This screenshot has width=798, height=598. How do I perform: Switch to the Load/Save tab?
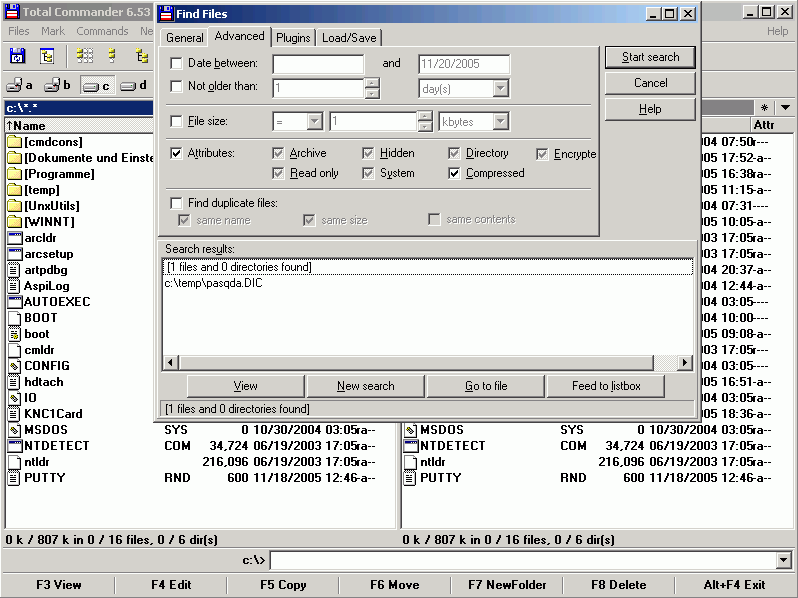(349, 38)
